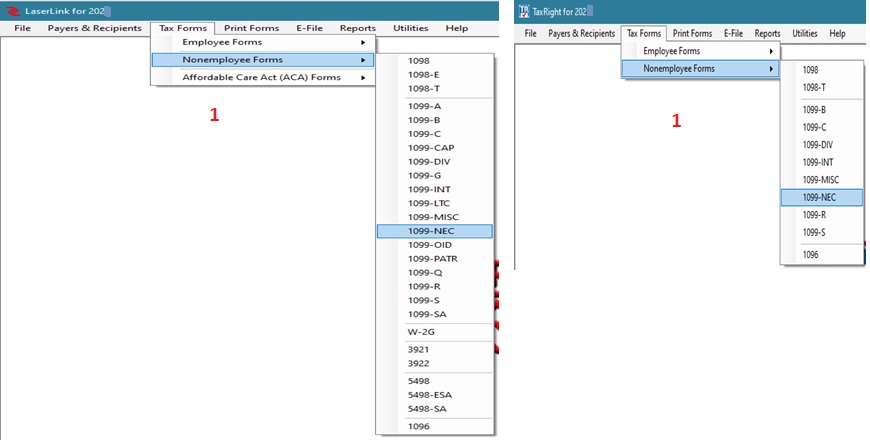Open Reports menu in LaserLink
The width and height of the screenshot is (870, 445).
[x=358, y=28]
